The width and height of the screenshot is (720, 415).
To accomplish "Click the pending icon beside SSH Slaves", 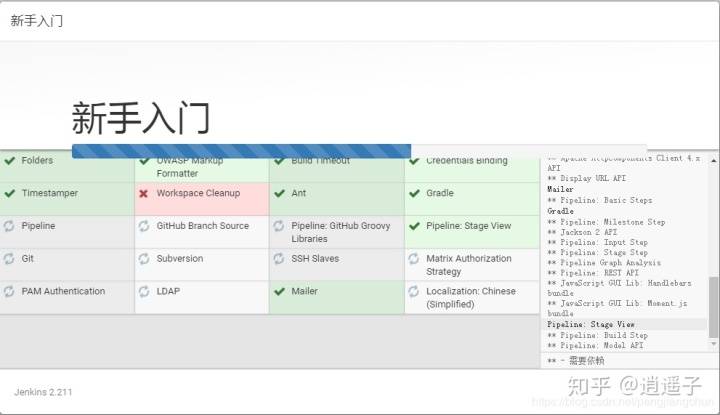I will [279, 259].
